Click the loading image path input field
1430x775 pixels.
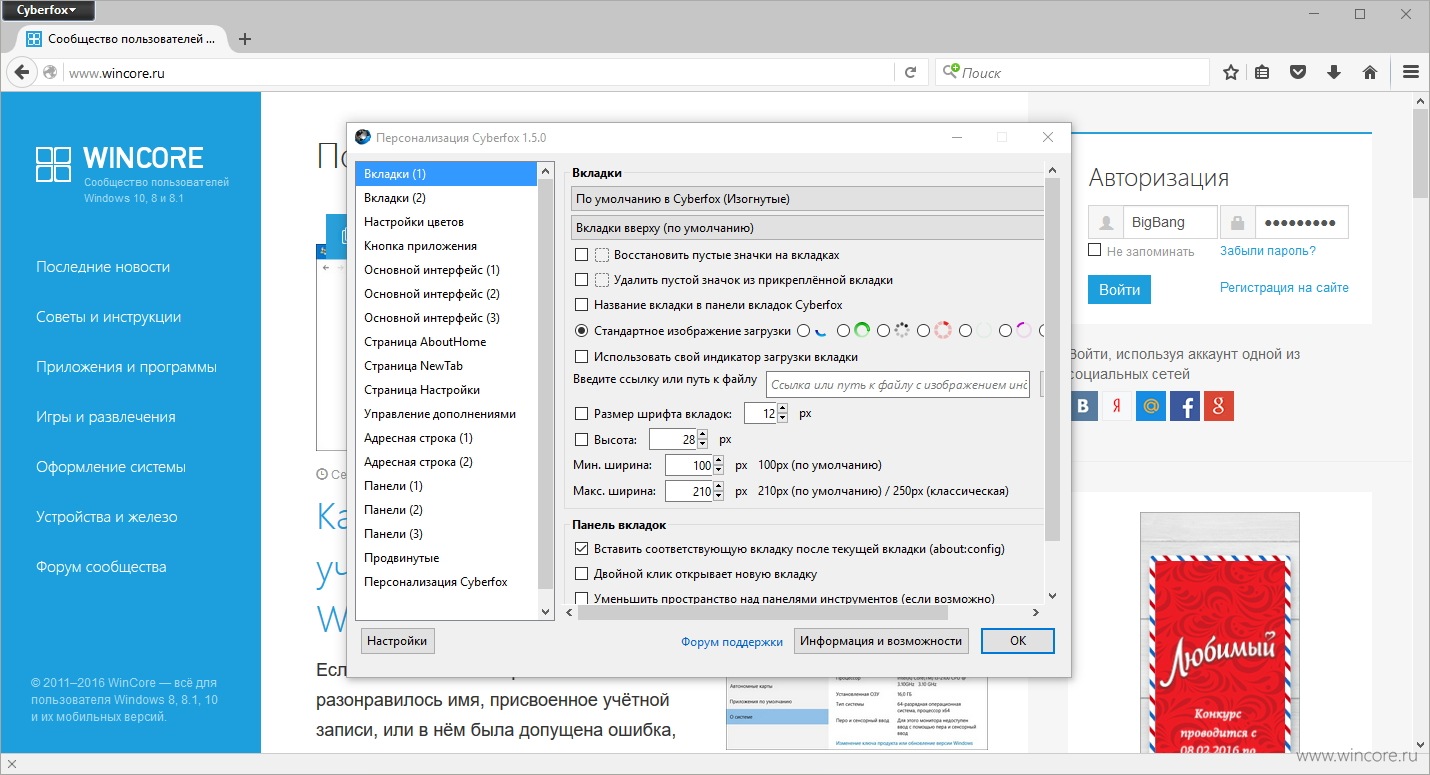pyautogui.click(x=898, y=385)
